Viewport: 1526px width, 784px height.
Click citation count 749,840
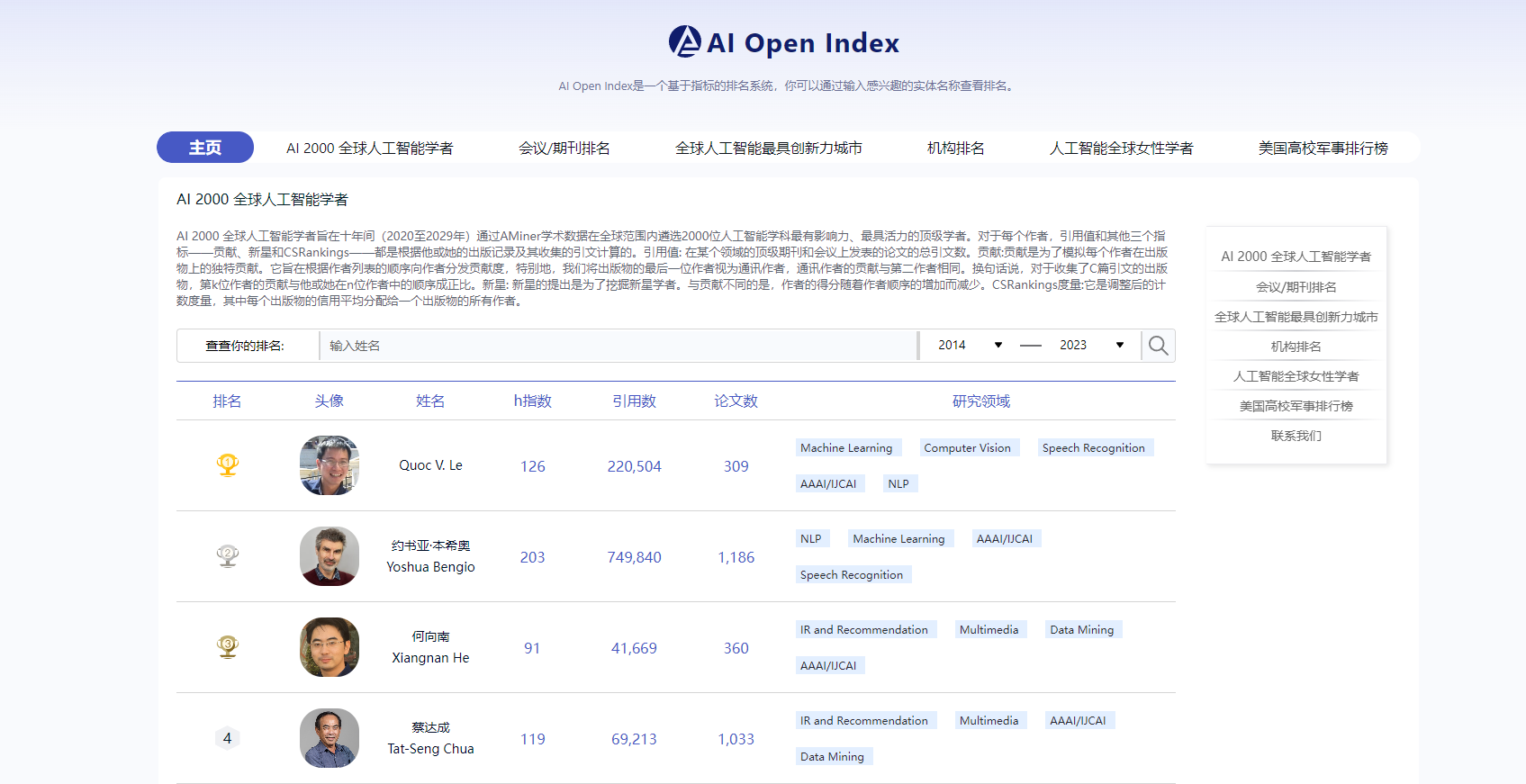(x=635, y=557)
